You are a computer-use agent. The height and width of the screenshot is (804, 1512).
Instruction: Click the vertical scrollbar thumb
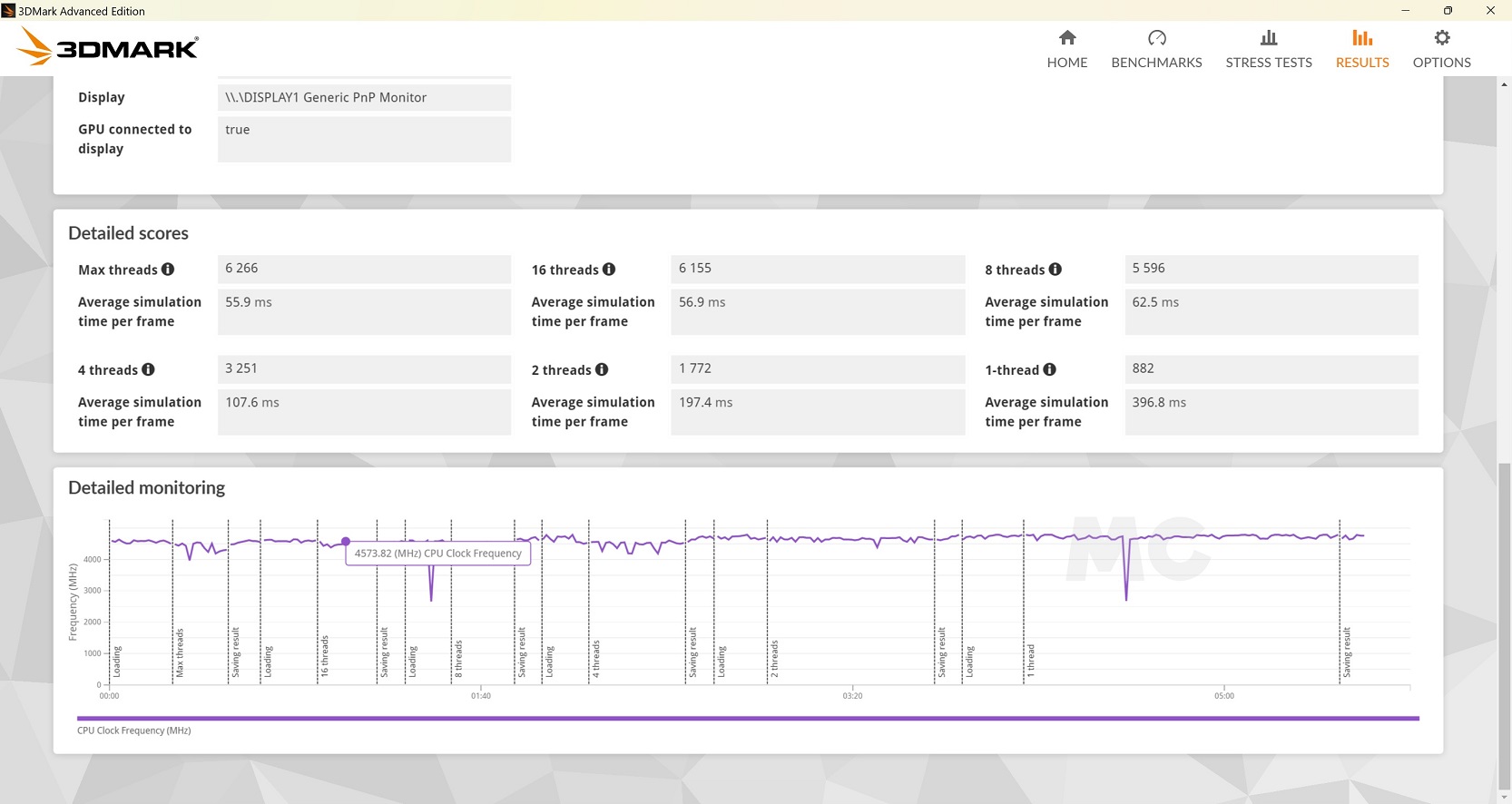click(1504, 626)
